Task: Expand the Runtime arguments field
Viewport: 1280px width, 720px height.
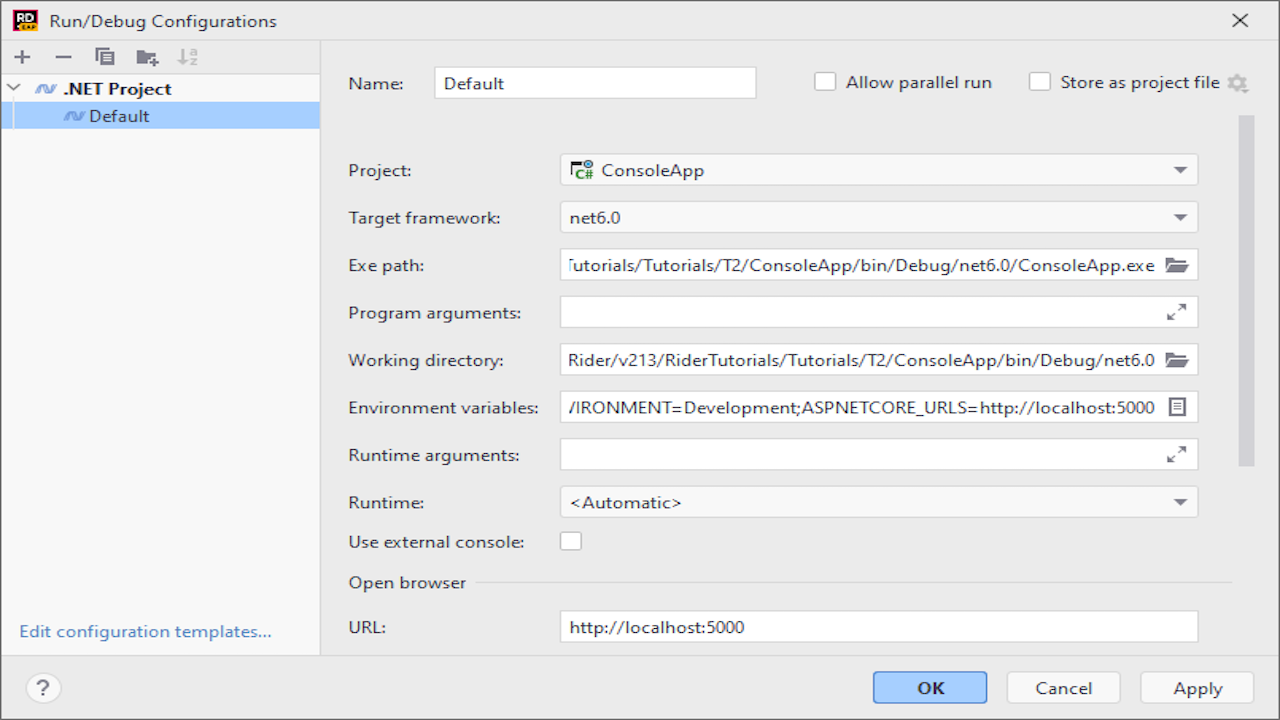Action: pos(1177,455)
